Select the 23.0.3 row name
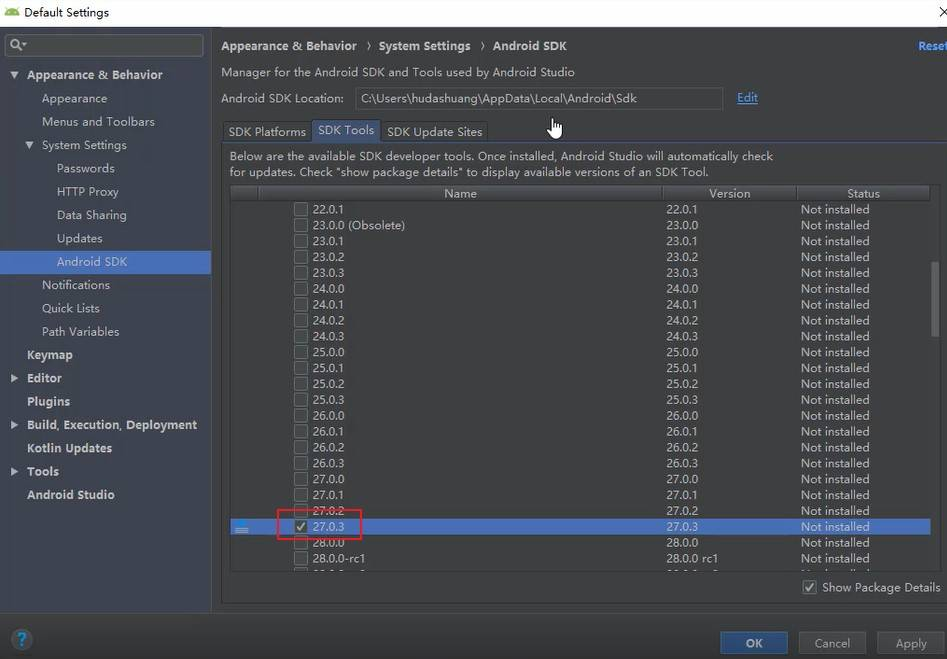The image size is (947, 659). (x=328, y=272)
